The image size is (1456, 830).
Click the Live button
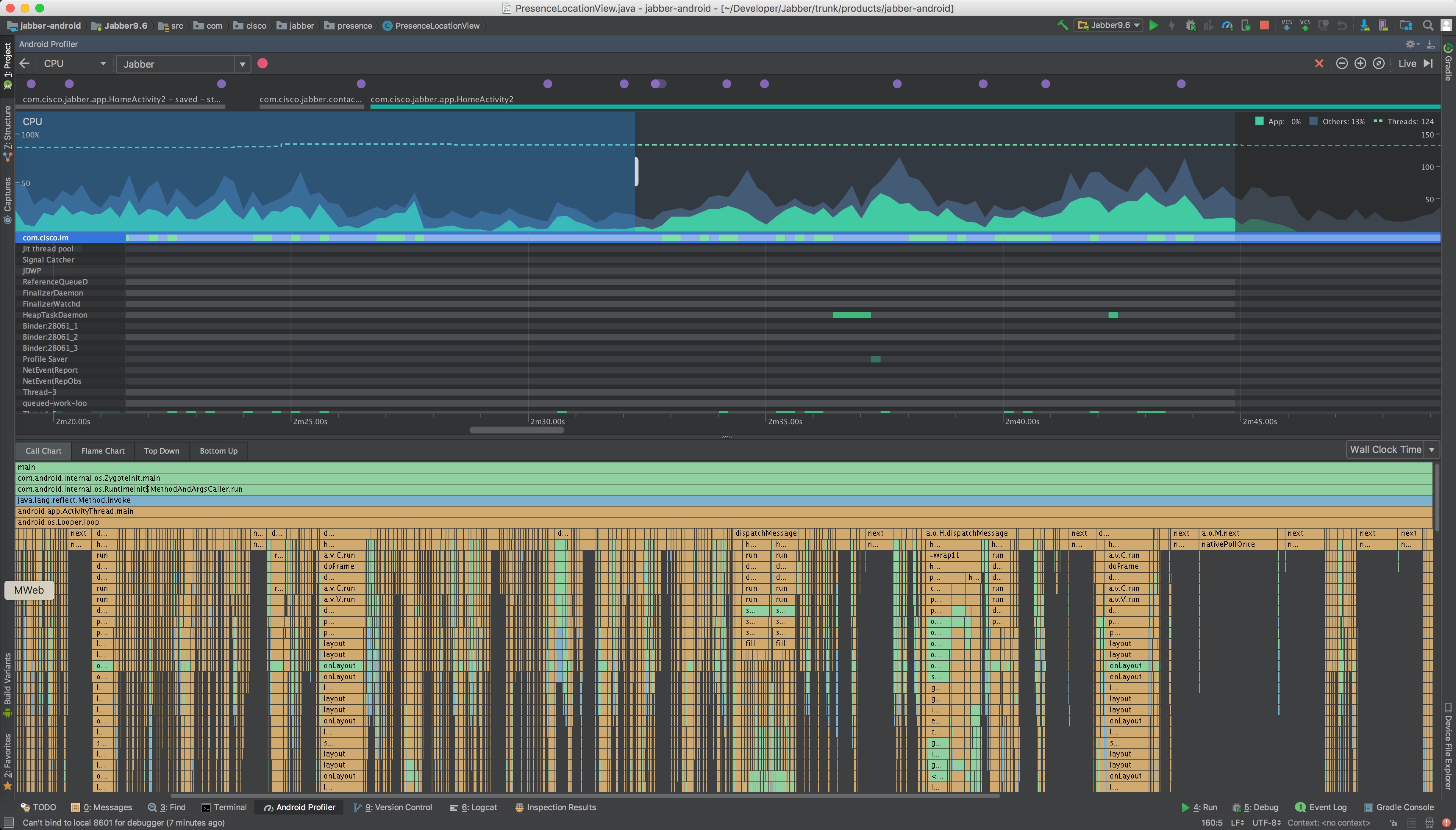[1407, 63]
